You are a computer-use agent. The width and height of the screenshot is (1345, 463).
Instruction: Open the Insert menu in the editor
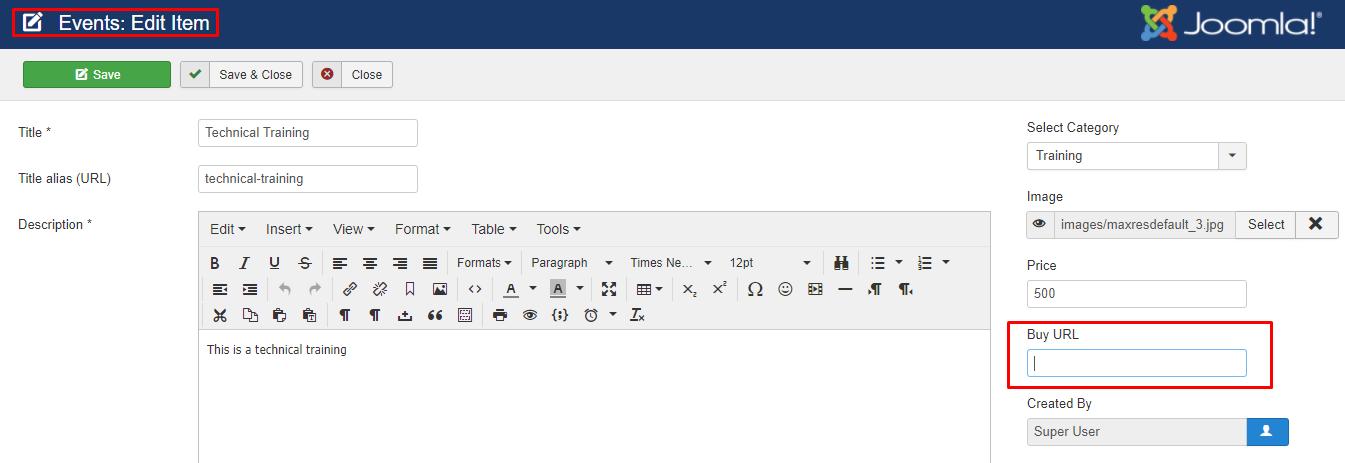(289, 229)
